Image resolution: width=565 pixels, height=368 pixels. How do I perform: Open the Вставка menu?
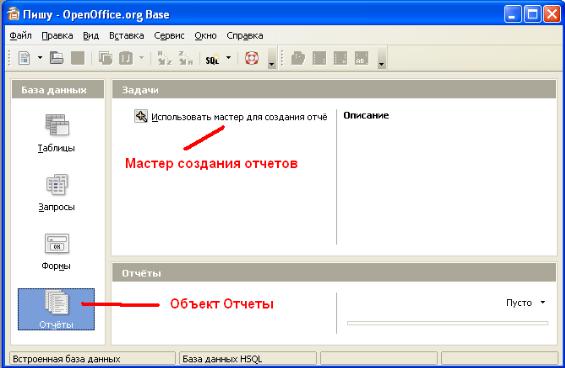(126, 36)
